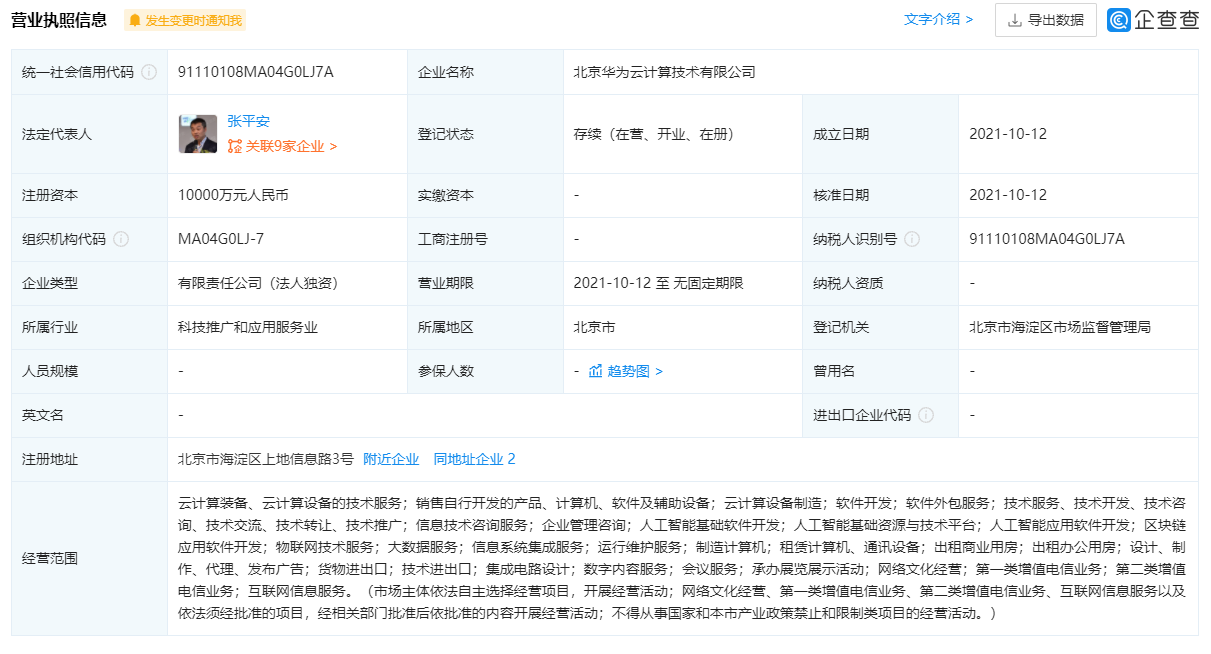Click the 2021-10-12 至 无固定期限 value

658,283
